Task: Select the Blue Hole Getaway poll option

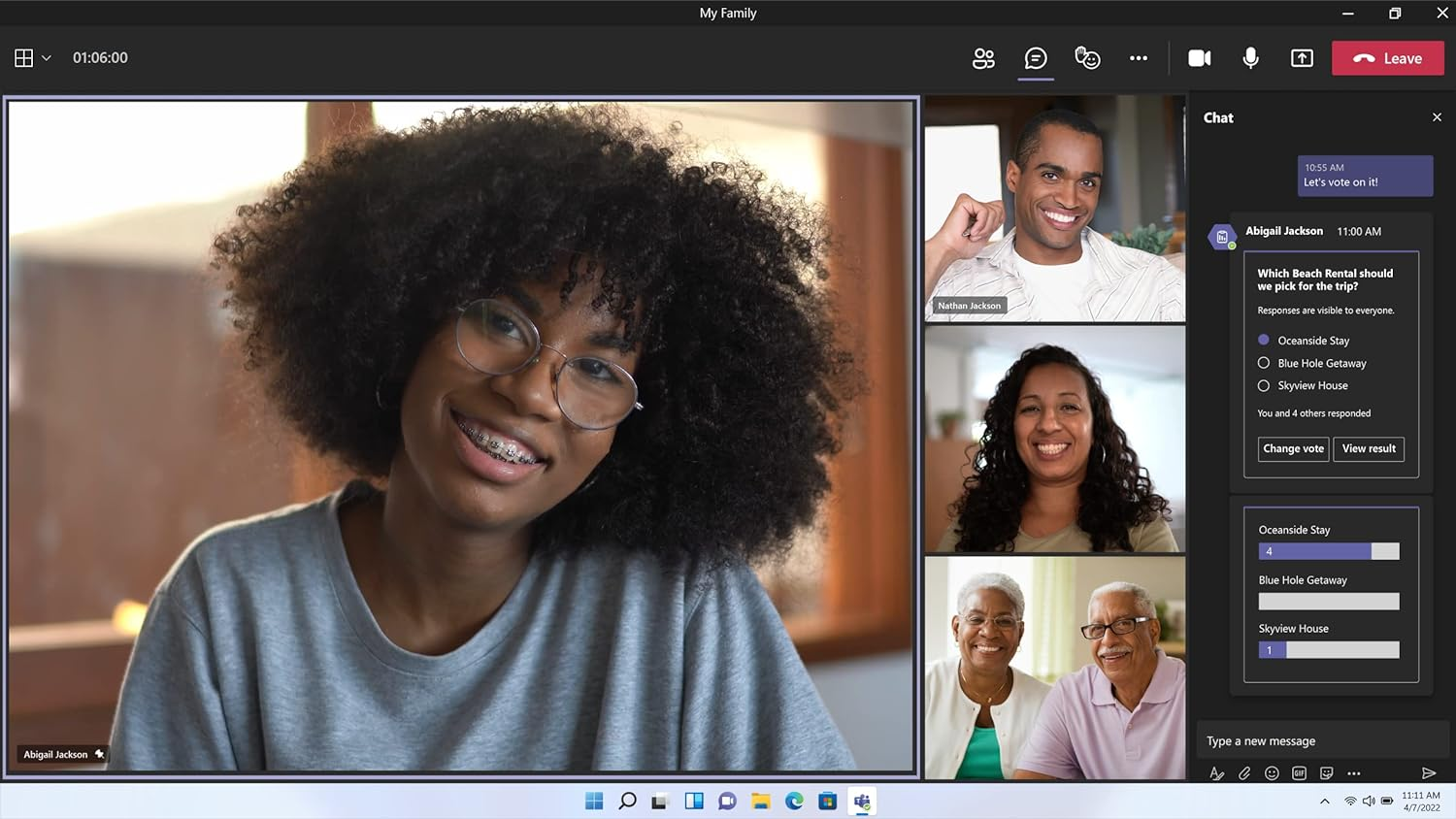Action: tap(1264, 362)
